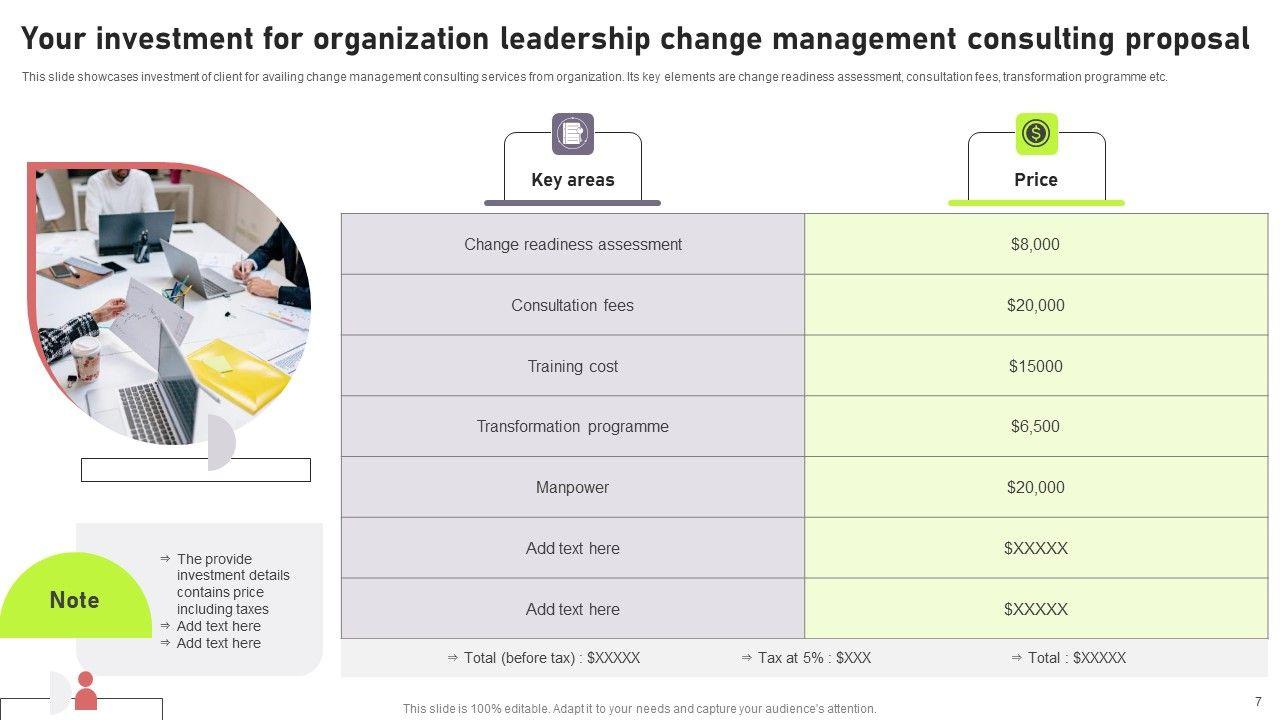Click the Total (before tax) text
Image resolution: width=1280 pixels, height=720 pixels.
544,658
